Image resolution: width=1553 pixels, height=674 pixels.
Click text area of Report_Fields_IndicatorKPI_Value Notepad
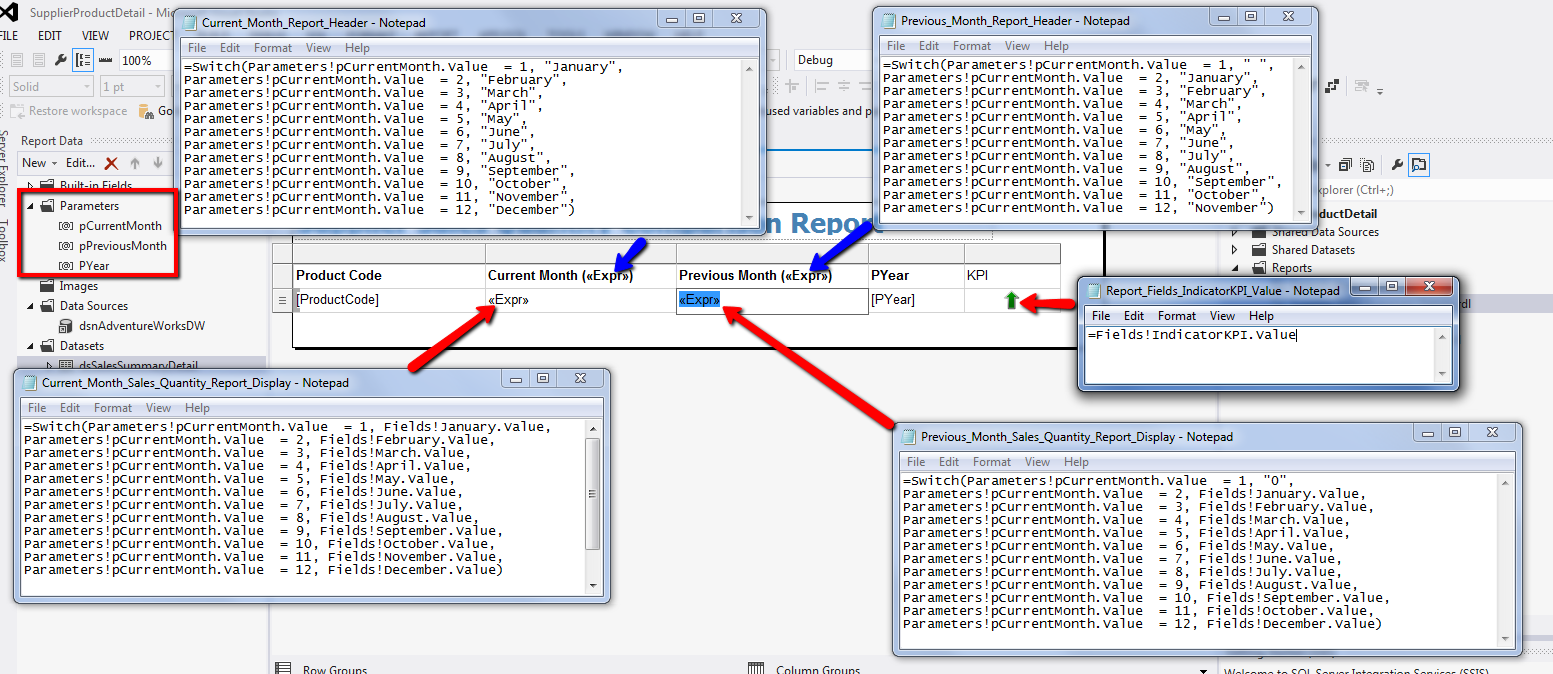coord(1261,354)
